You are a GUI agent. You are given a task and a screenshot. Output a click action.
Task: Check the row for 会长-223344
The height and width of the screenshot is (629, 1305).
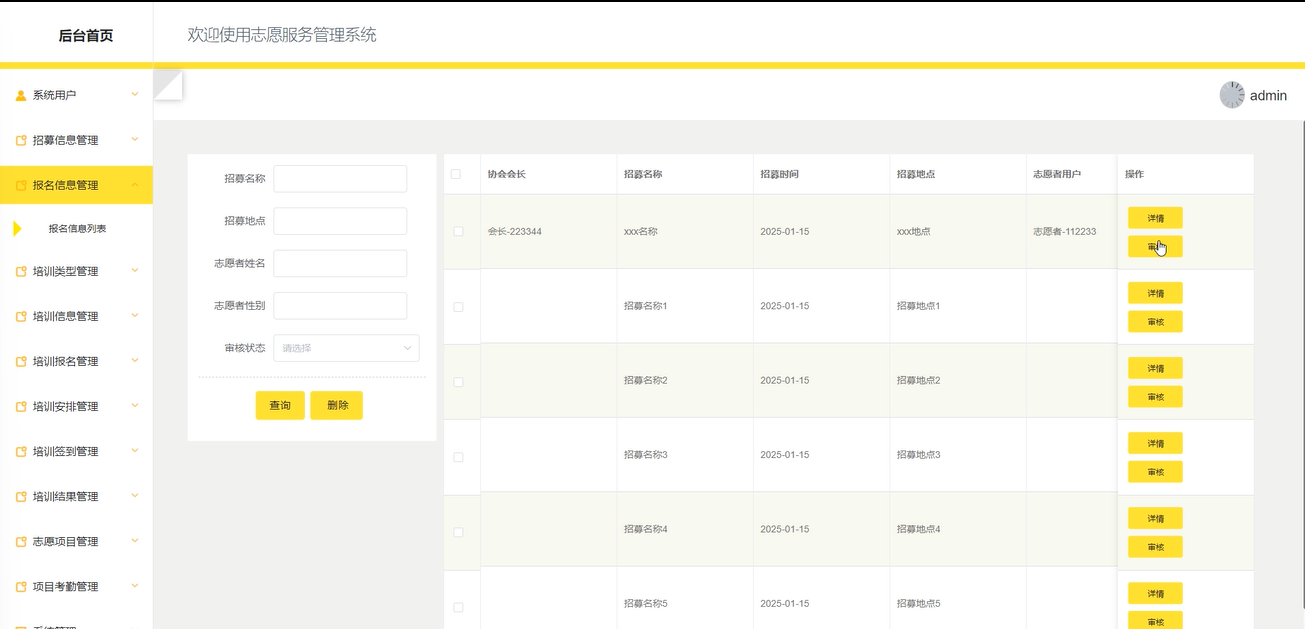click(x=458, y=231)
